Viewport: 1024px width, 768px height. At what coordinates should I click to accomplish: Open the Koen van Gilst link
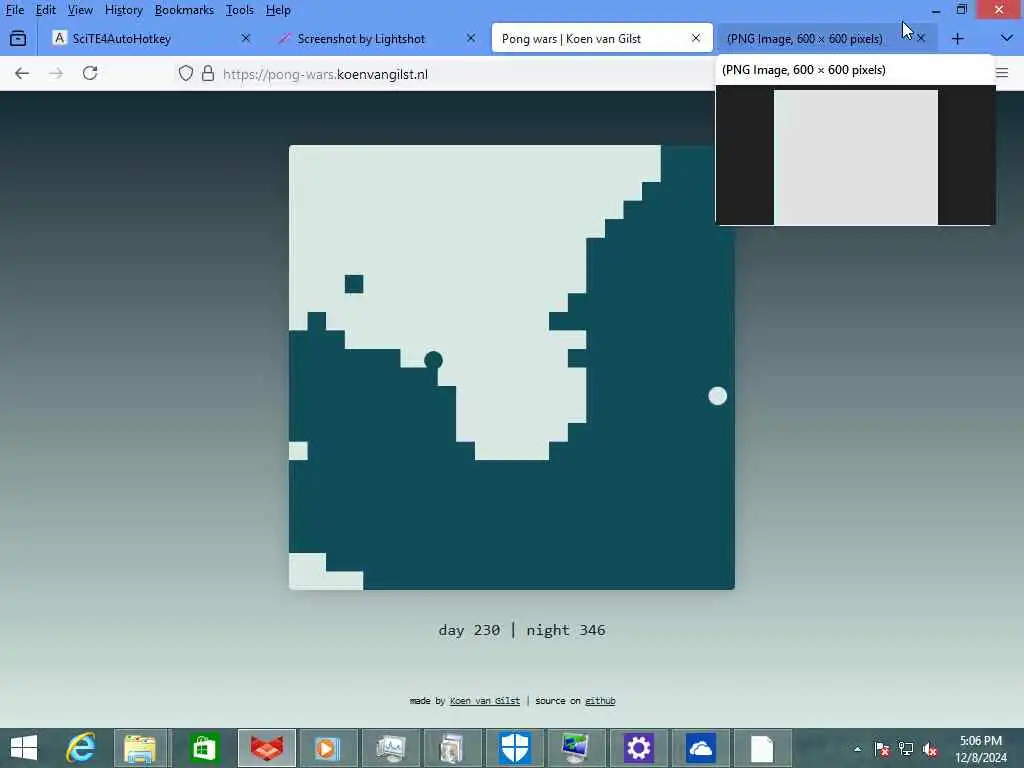[x=485, y=701]
